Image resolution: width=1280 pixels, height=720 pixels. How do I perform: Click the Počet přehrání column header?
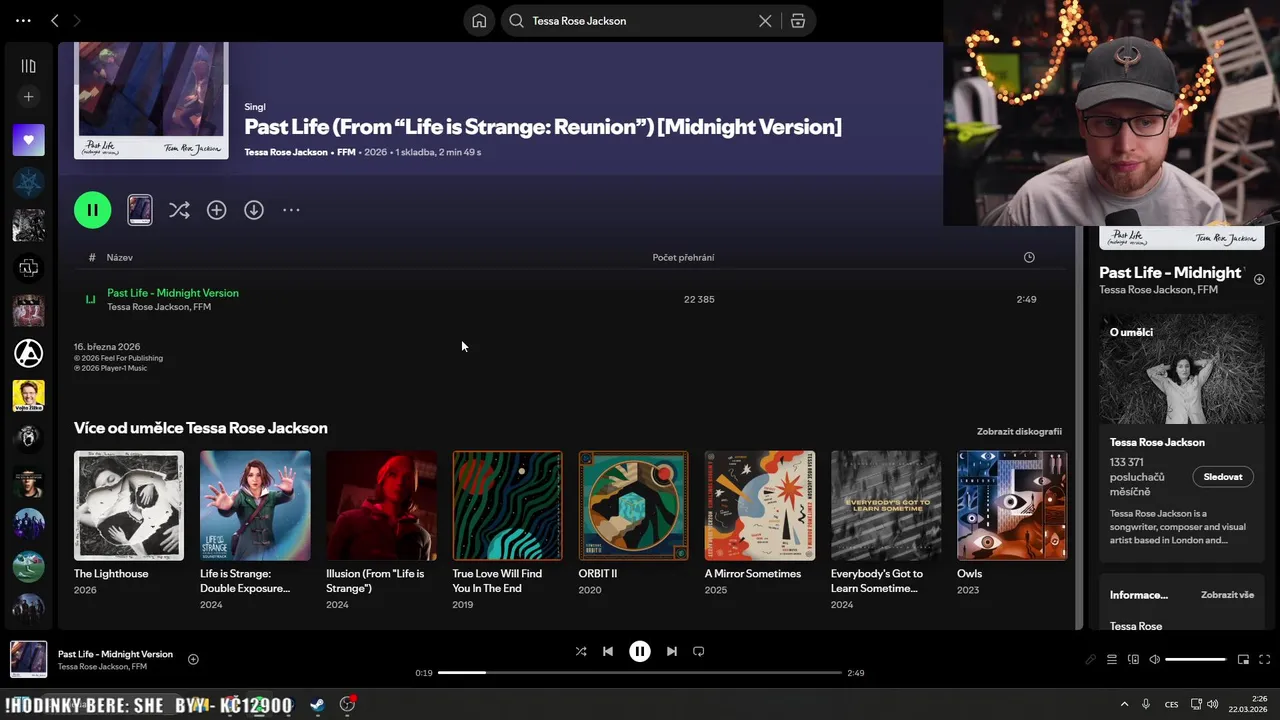tap(683, 257)
